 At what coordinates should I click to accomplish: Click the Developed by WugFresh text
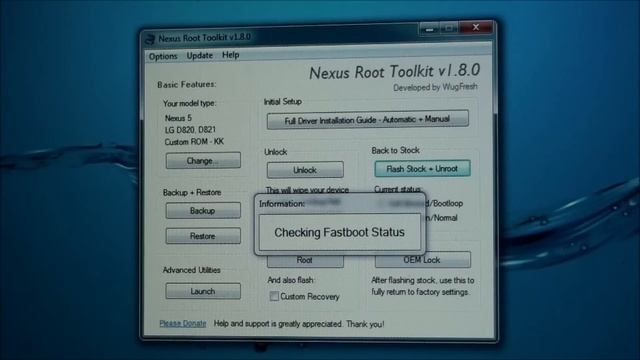pos(435,87)
